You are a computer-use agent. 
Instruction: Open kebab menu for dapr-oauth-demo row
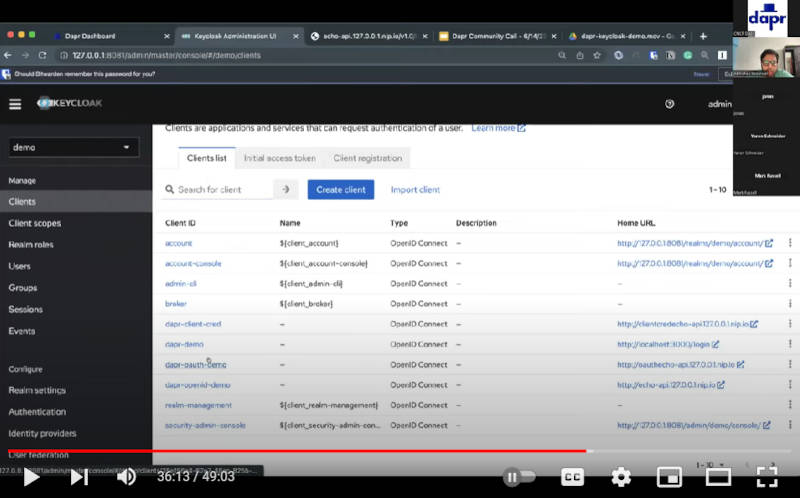coord(790,364)
